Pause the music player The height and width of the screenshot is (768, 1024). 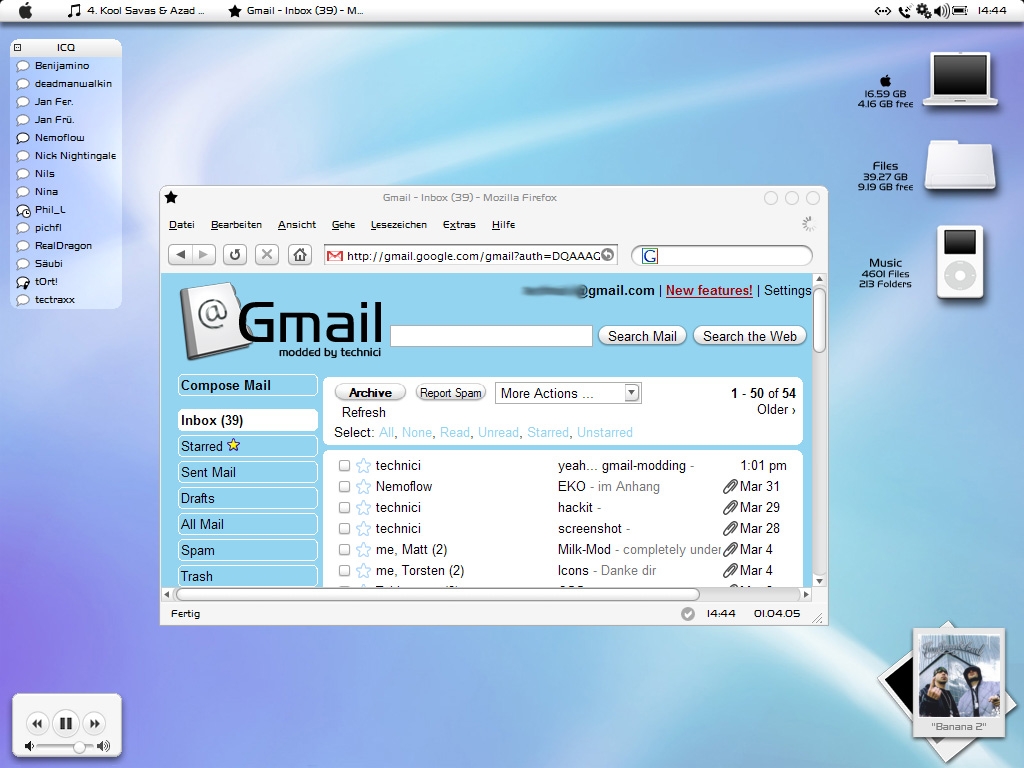[x=66, y=723]
